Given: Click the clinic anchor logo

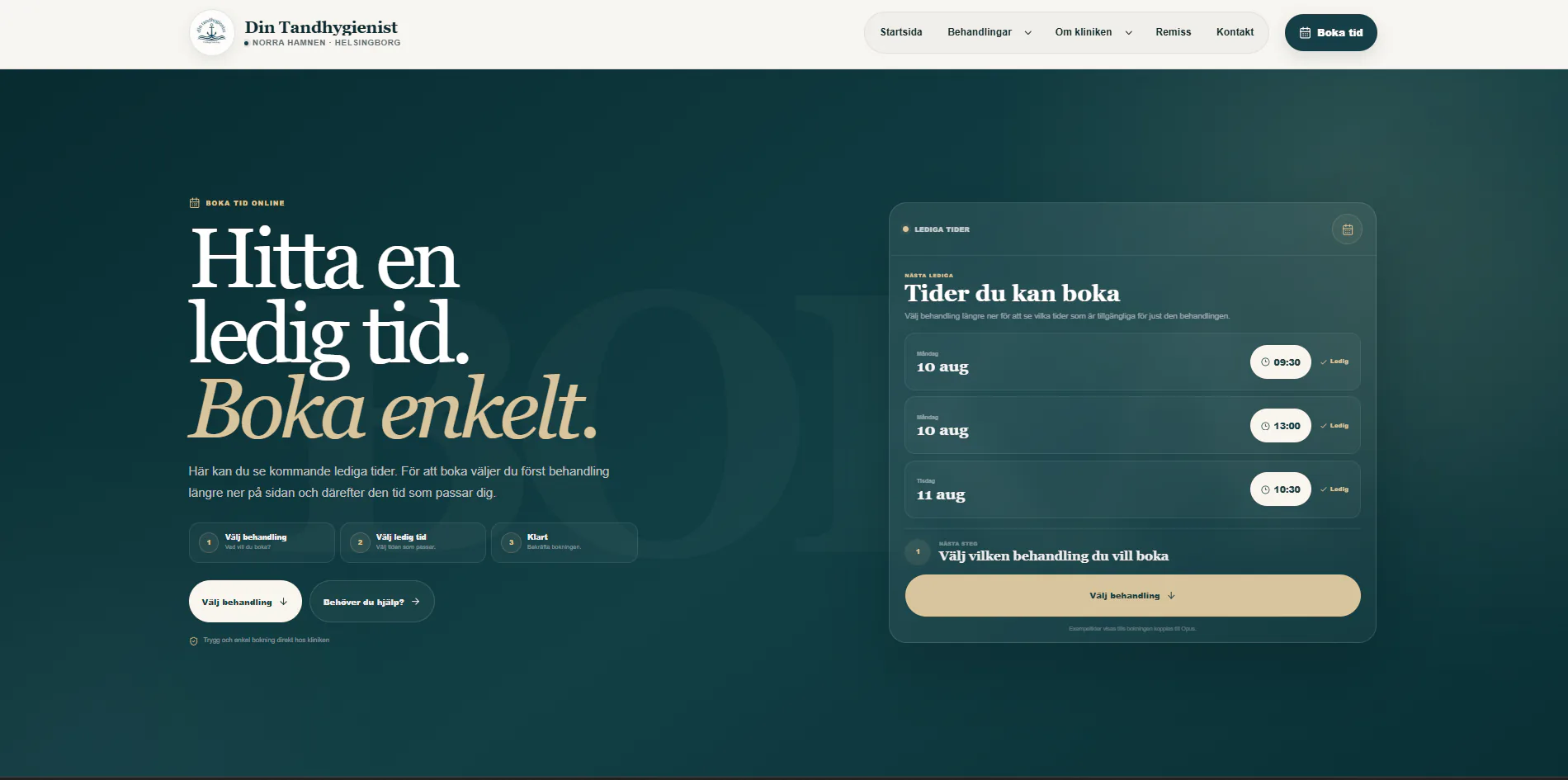Looking at the screenshot, I should 212,33.
